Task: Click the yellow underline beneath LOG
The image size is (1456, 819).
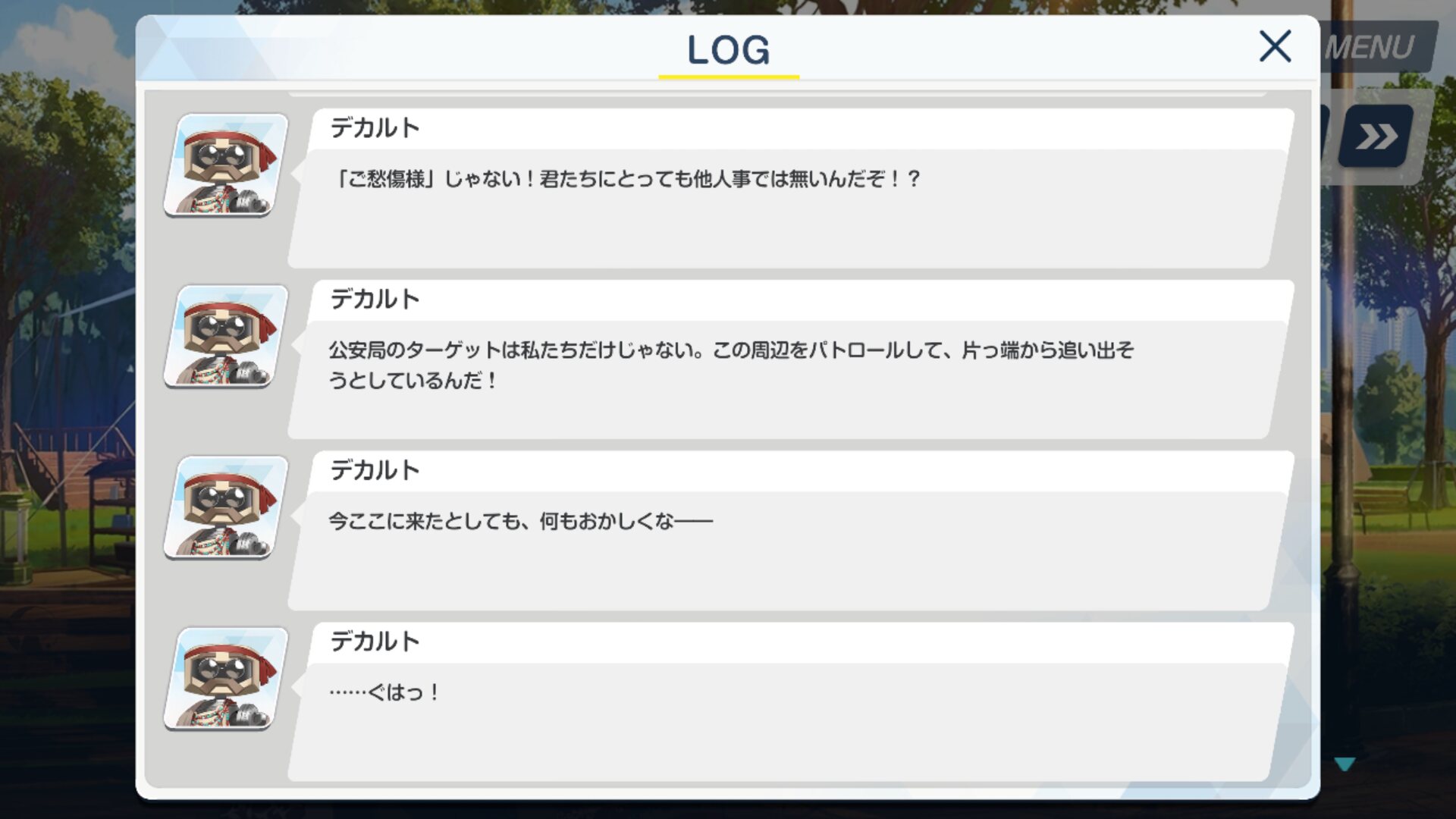Action: (x=729, y=77)
